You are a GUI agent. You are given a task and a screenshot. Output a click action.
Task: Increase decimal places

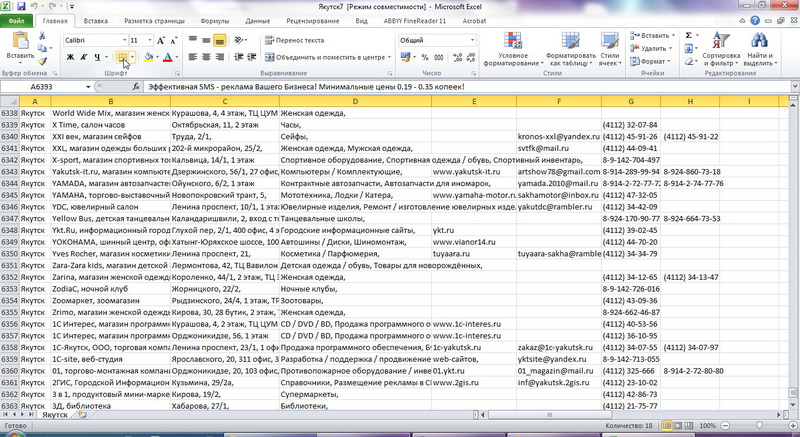(x=458, y=57)
